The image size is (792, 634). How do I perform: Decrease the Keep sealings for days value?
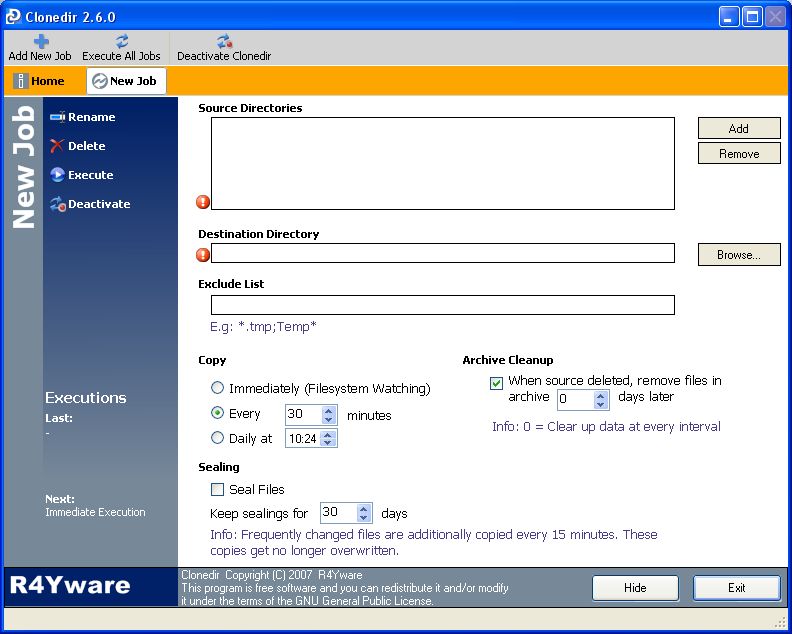[x=364, y=518]
